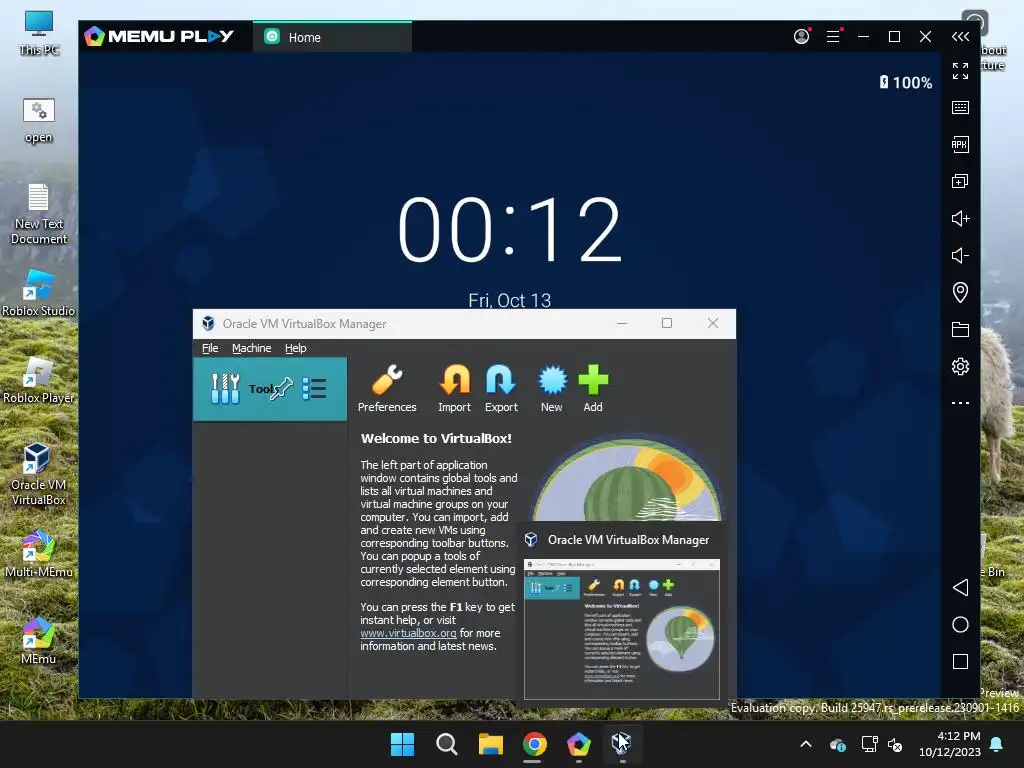Open the Machine menu in VirtualBox
The image size is (1024, 768).
[x=251, y=348]
